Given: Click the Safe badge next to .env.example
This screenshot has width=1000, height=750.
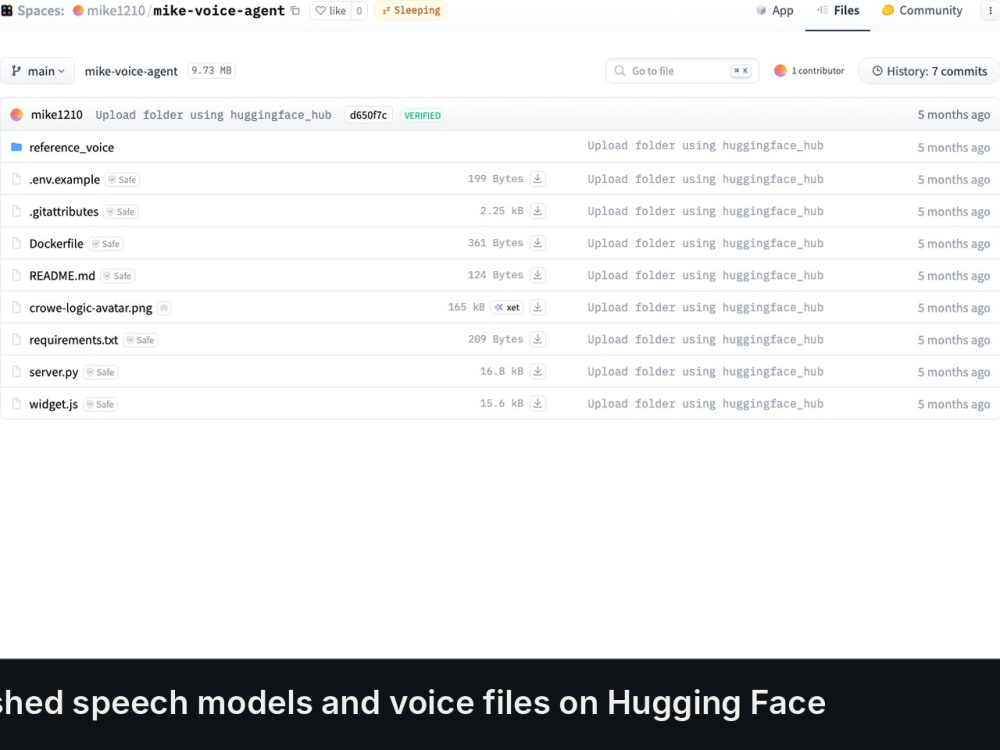Looking at the screenshot, I should point(122,180).
